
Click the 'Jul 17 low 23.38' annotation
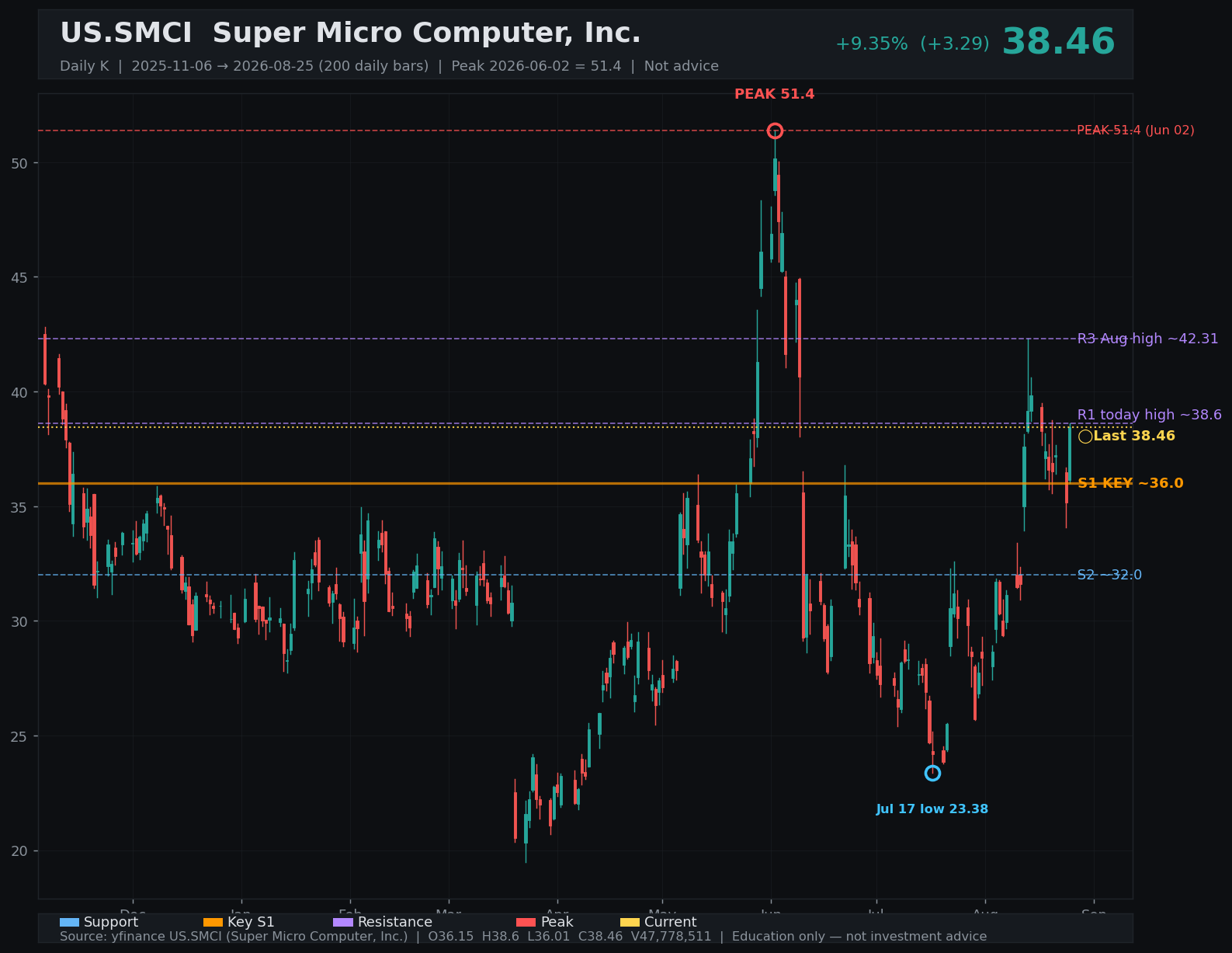[932, 809]
